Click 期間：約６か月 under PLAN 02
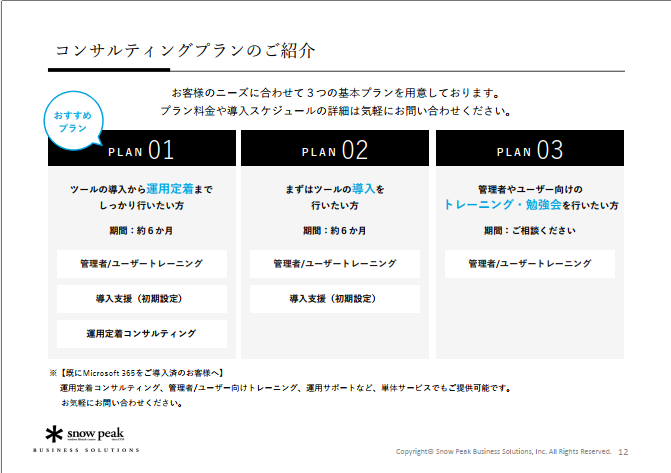The width and height of the screenshot is (671, 473). (x=335, y=231)
